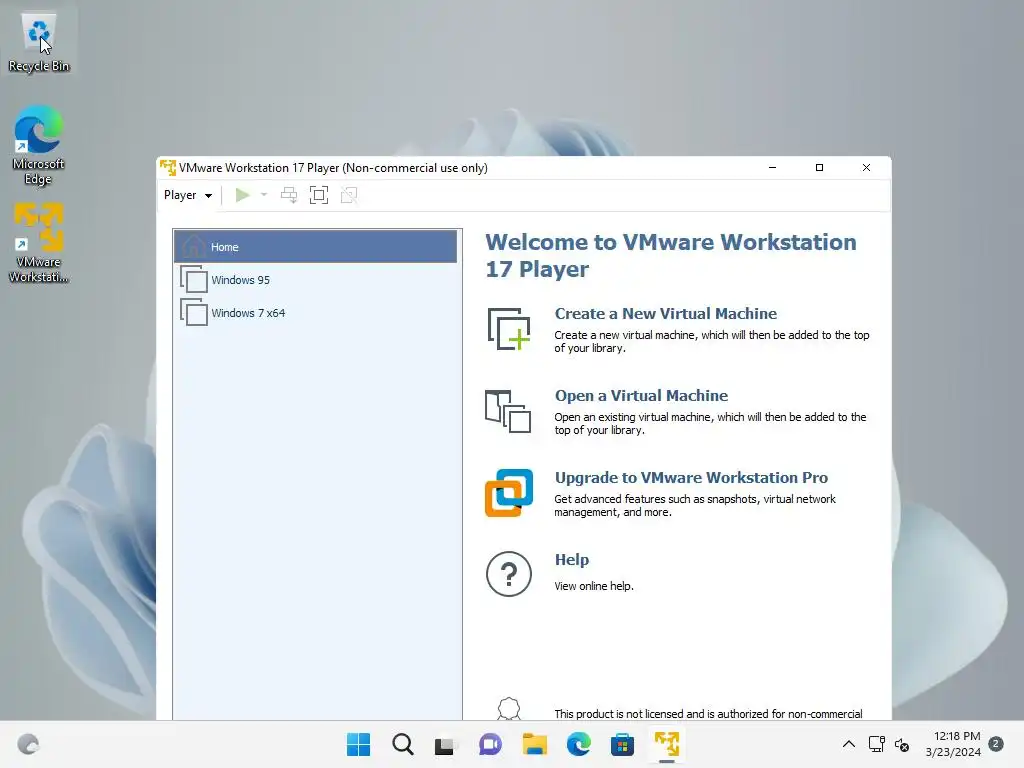Show hidden system tray icons

coord(848,744)
